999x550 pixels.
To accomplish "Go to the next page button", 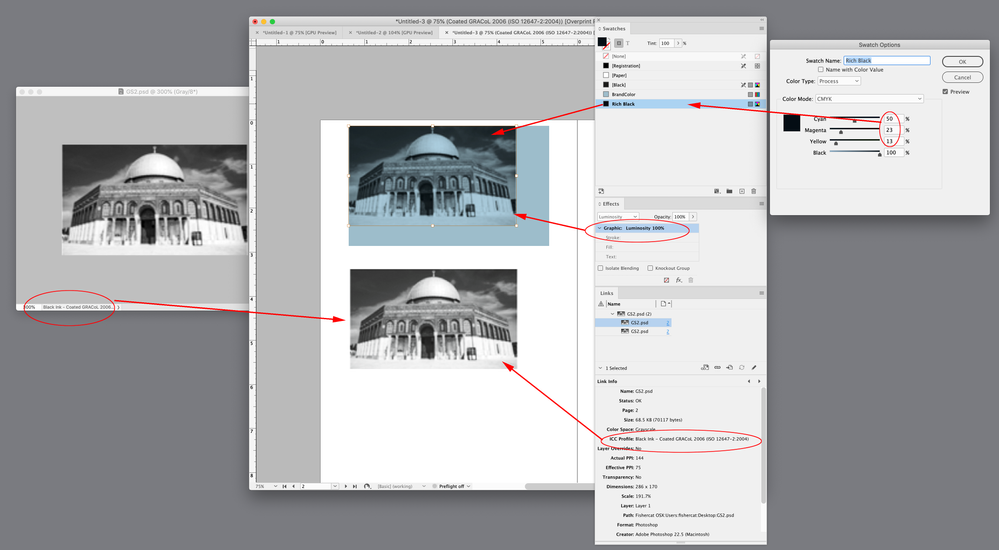I will click(346, 486).
